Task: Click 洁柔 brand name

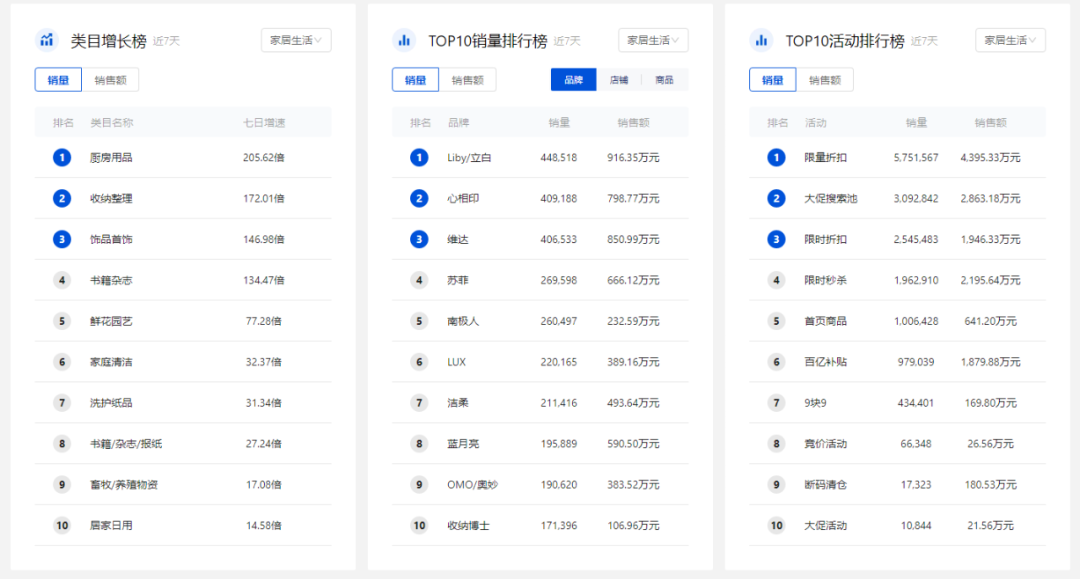Action: pos(457,403)
